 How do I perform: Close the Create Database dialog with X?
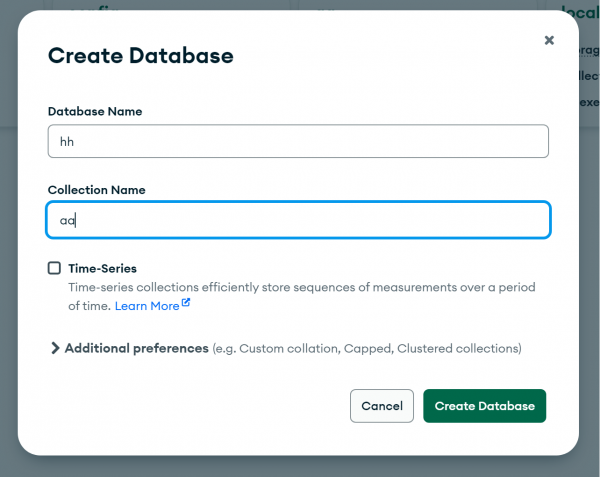549,40
